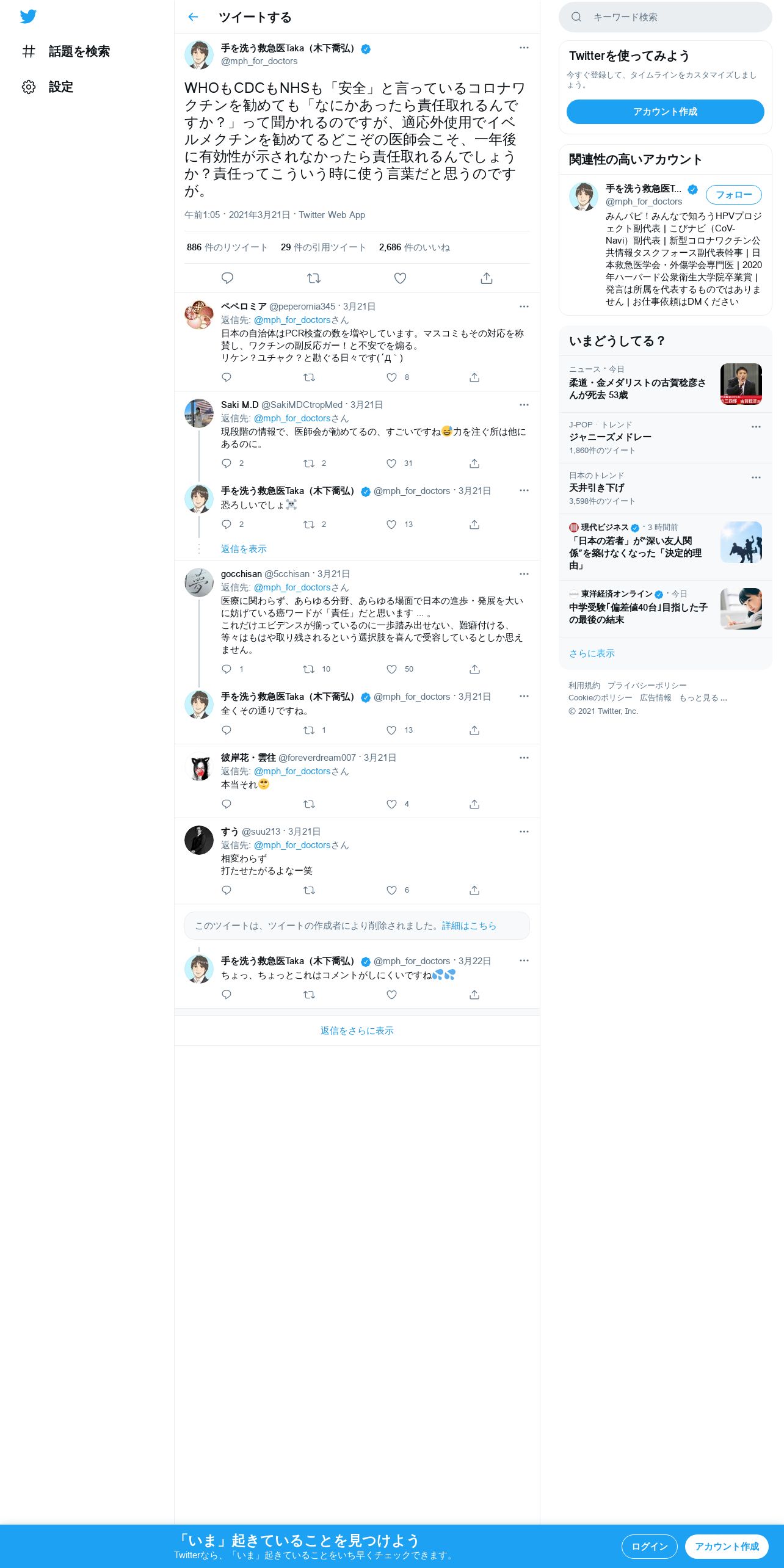Share the 全くその通りですね reply
784x1568 pixels.
click(474, 730)
